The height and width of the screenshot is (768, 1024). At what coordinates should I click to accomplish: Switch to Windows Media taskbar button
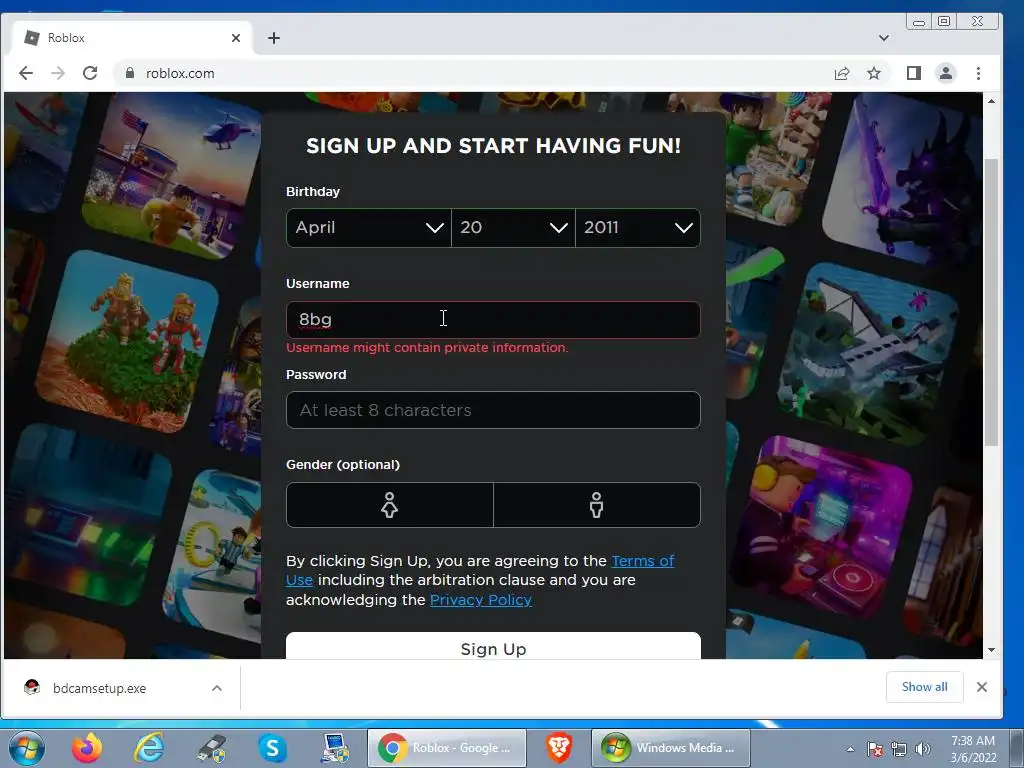671,748
